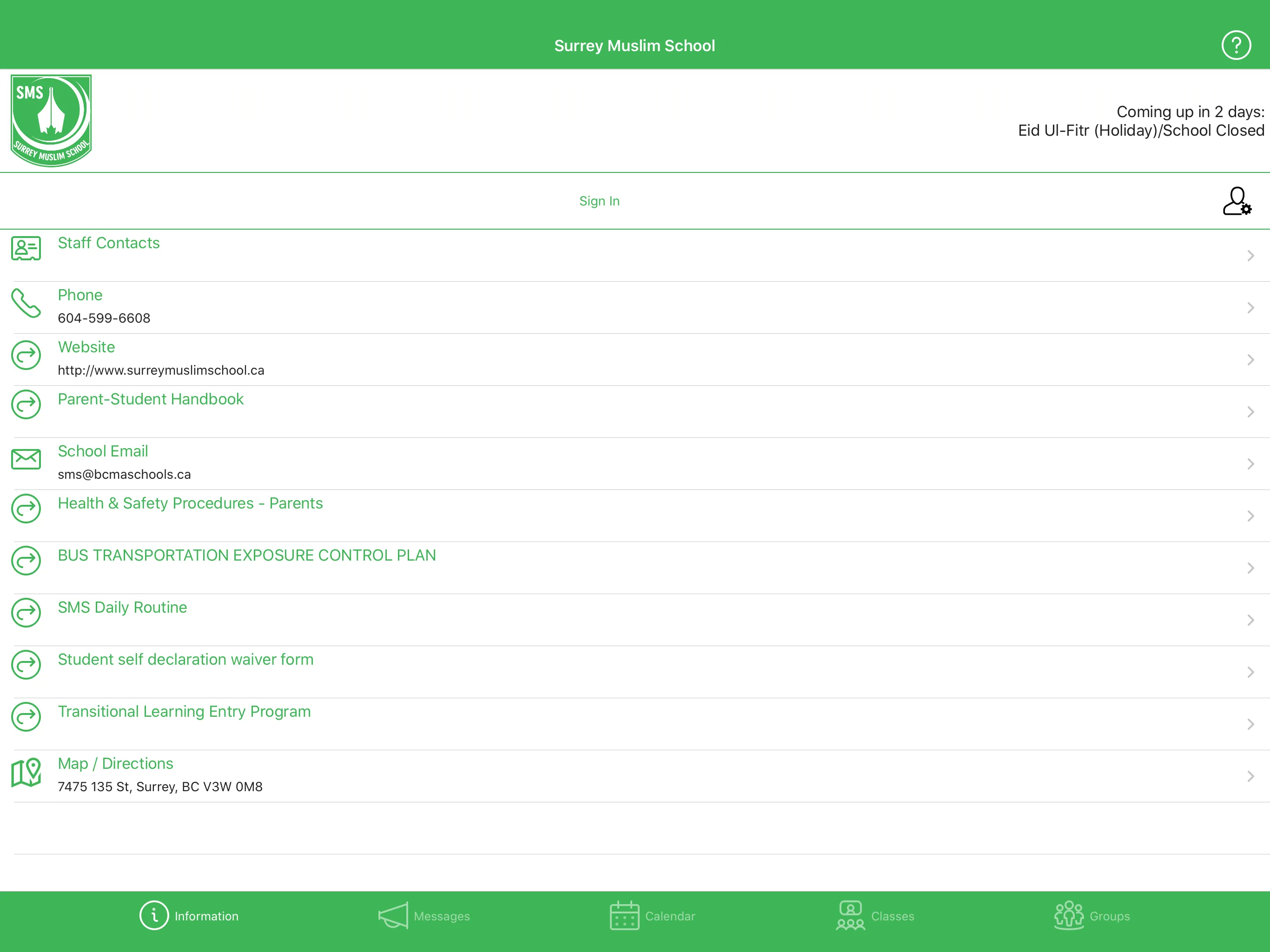Open the user account settings icon

(1237, 201)
